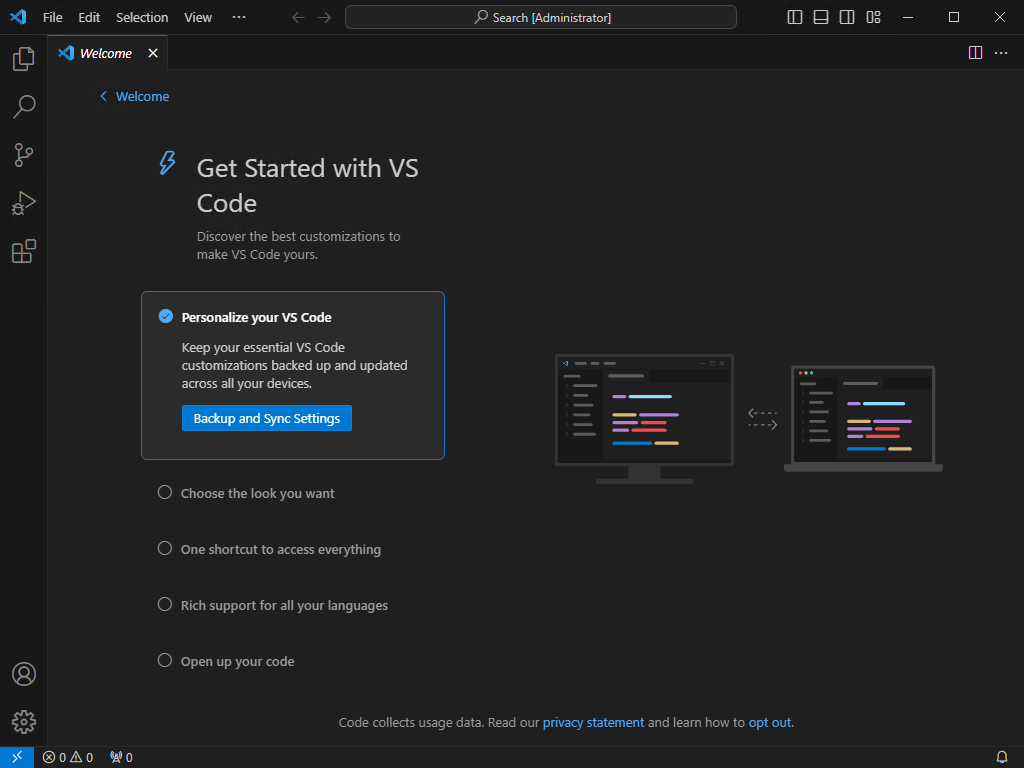The image size is (1024, 768).
Task: Expand 'One shortcut to access everything' step
Action: click(x=281, y=550)
